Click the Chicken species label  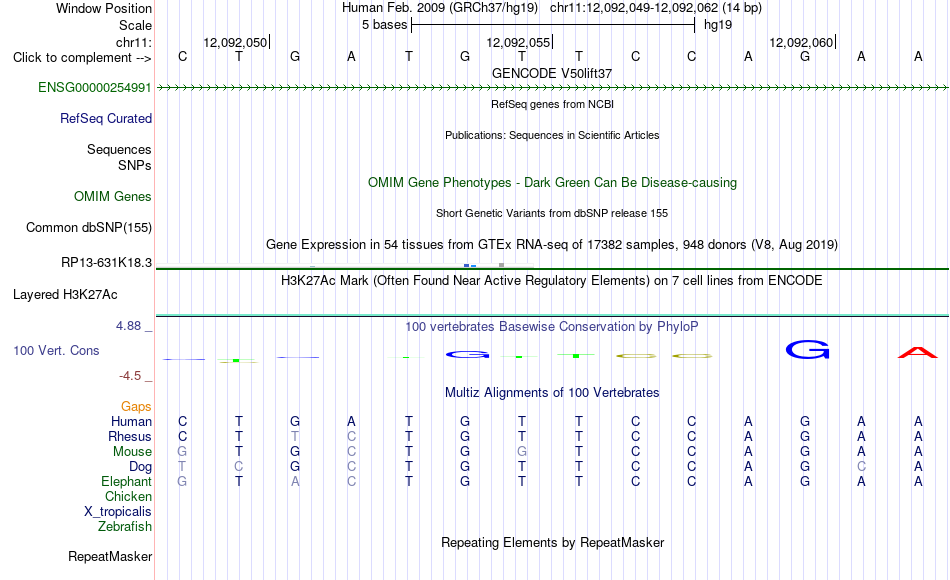tap(128, 496)
